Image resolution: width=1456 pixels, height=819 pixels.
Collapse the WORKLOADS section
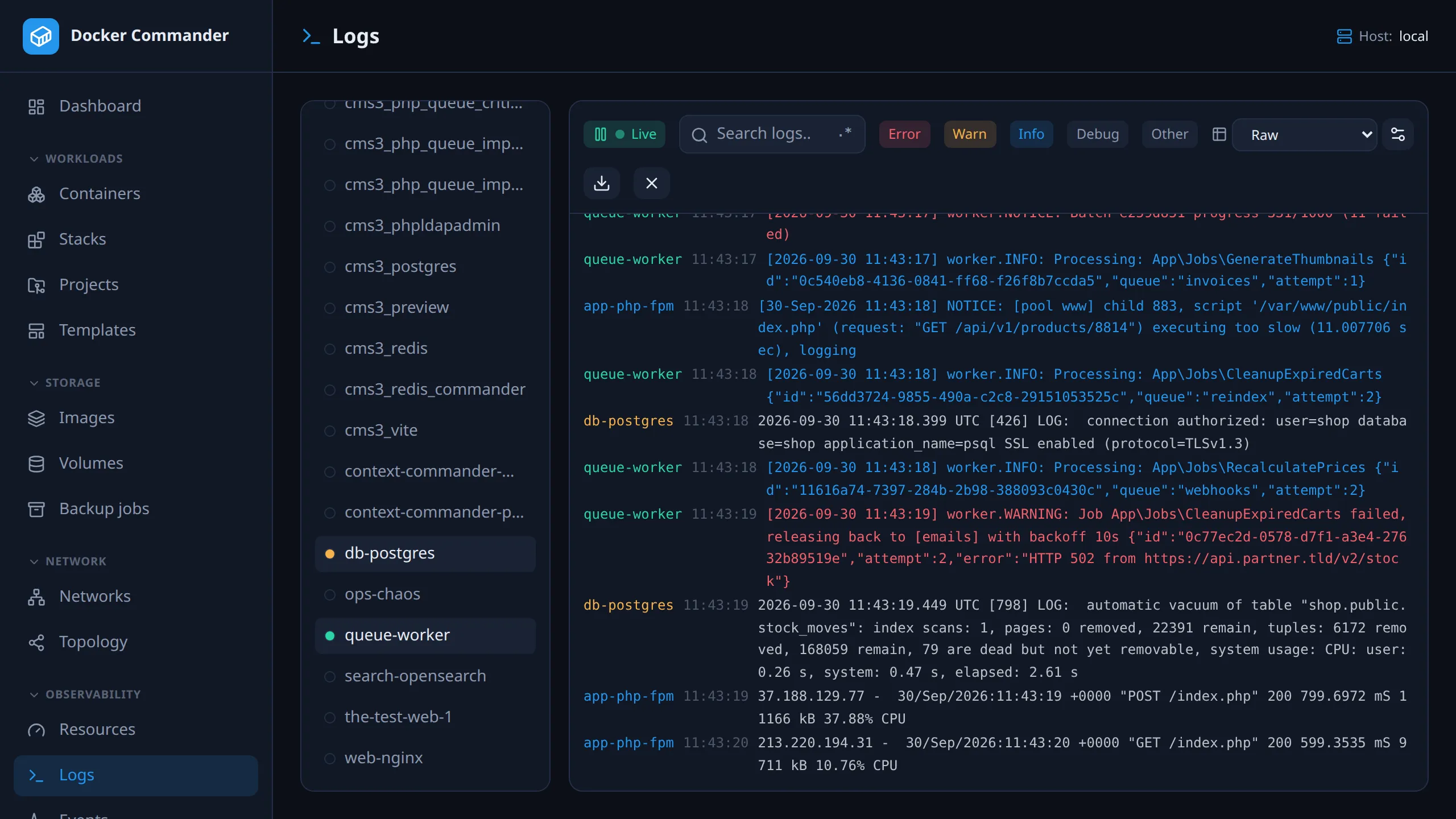coord(76,159)
